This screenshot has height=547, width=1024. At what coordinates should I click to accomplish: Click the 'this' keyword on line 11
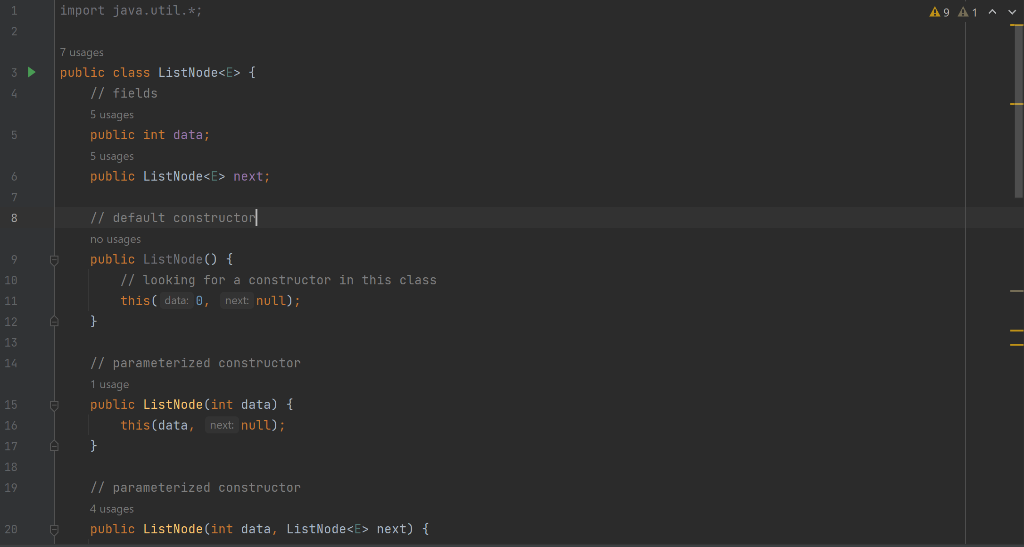(x=135, y=301)
